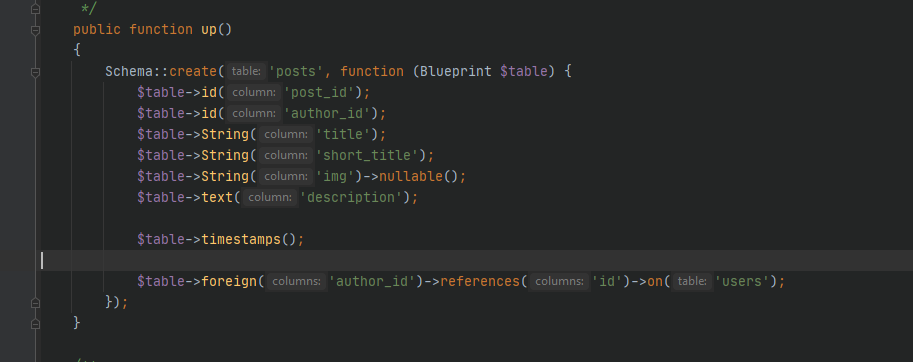Click the text( method on description line
This screenshot has width=913, height=362.
217,197
